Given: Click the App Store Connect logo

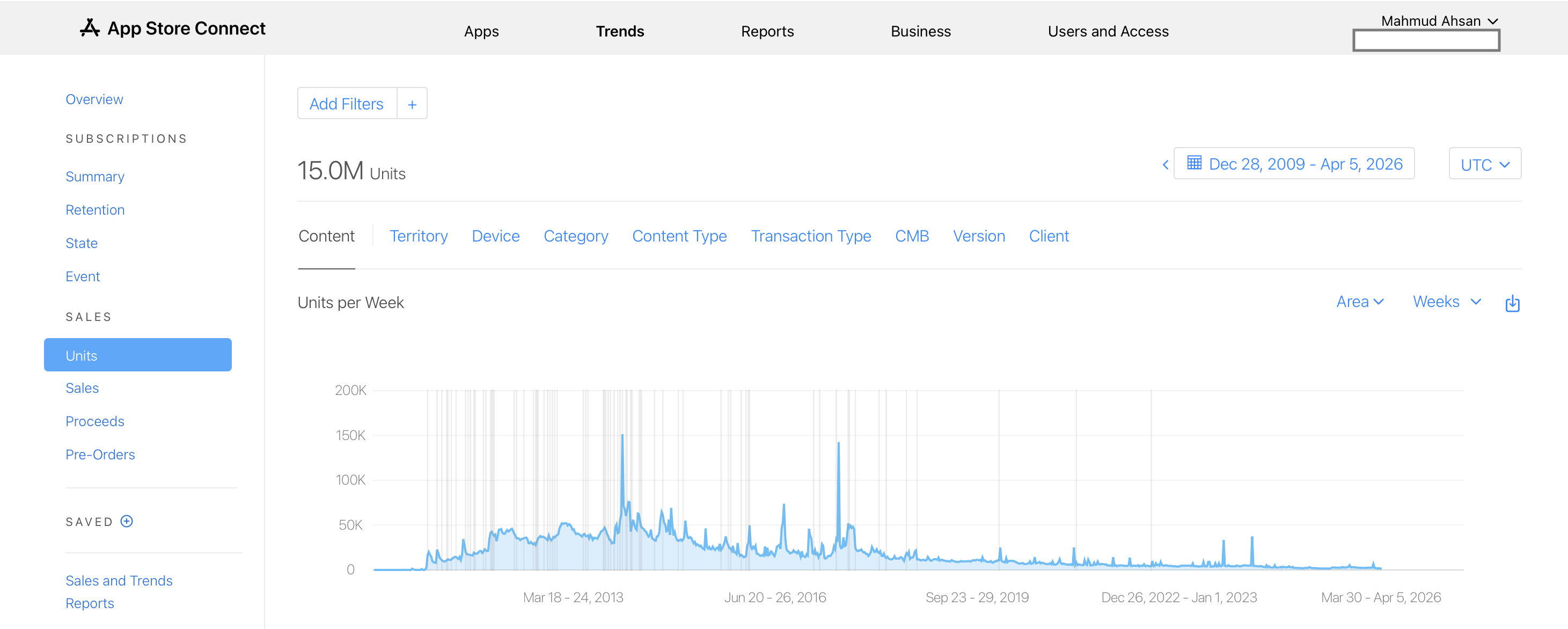Looking at the screenshot, I should (x=172, y=28).
